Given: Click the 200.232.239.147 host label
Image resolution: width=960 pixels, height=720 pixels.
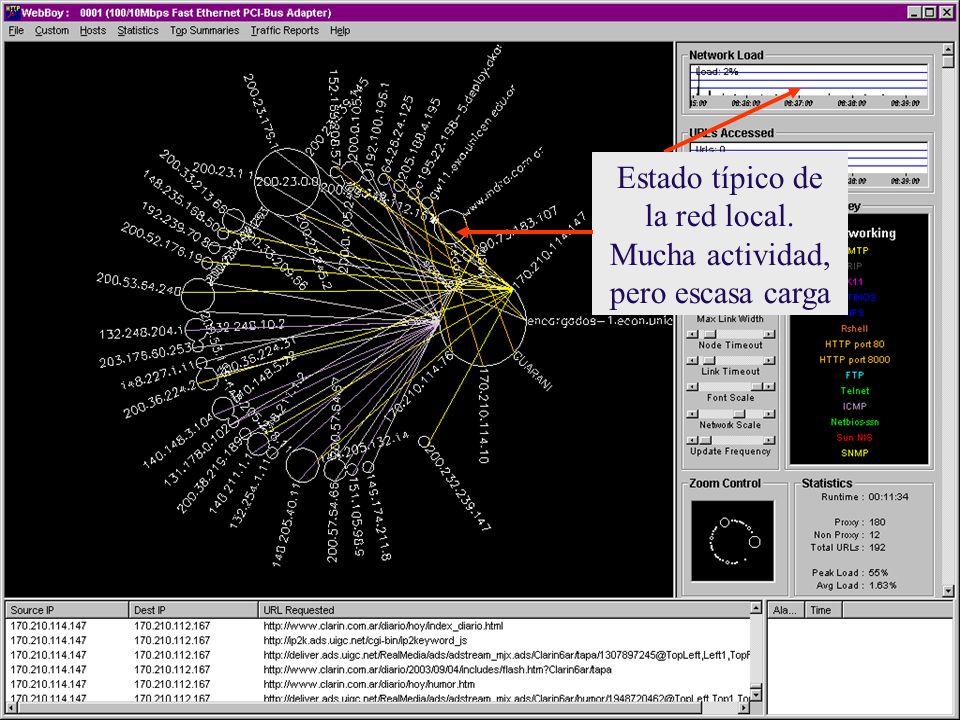Looking at the screenshot, I should click(458, 490).
